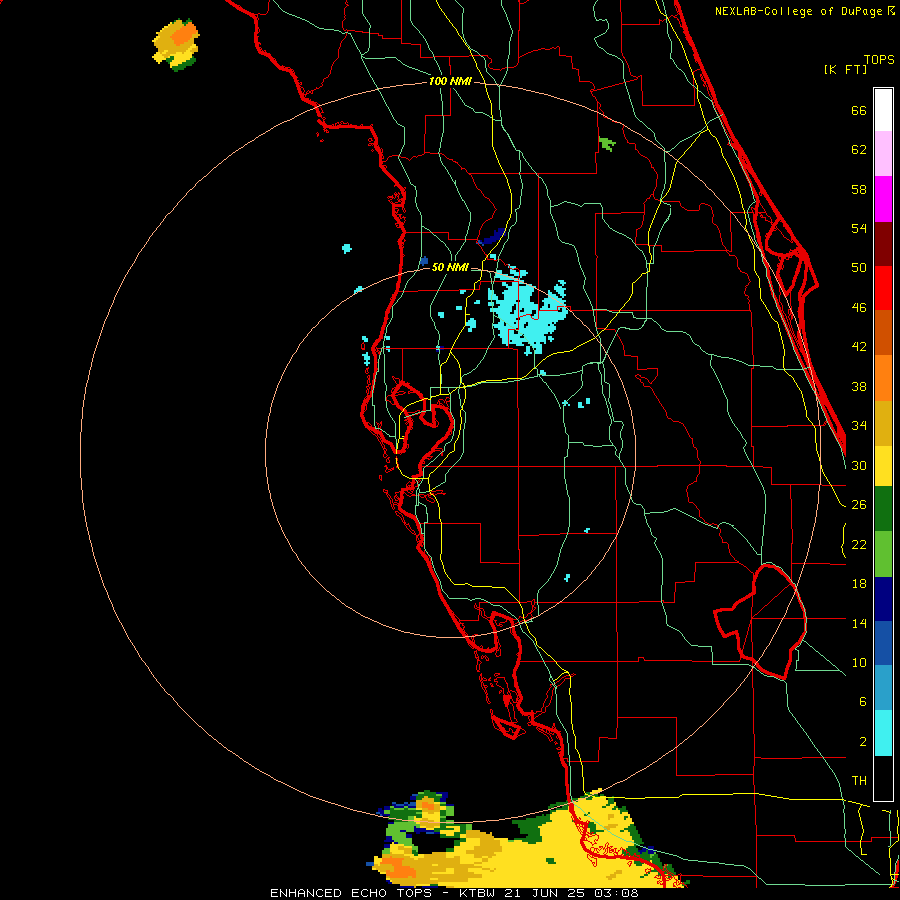
Task: Click the legend value 26
Action: (859, 505)
